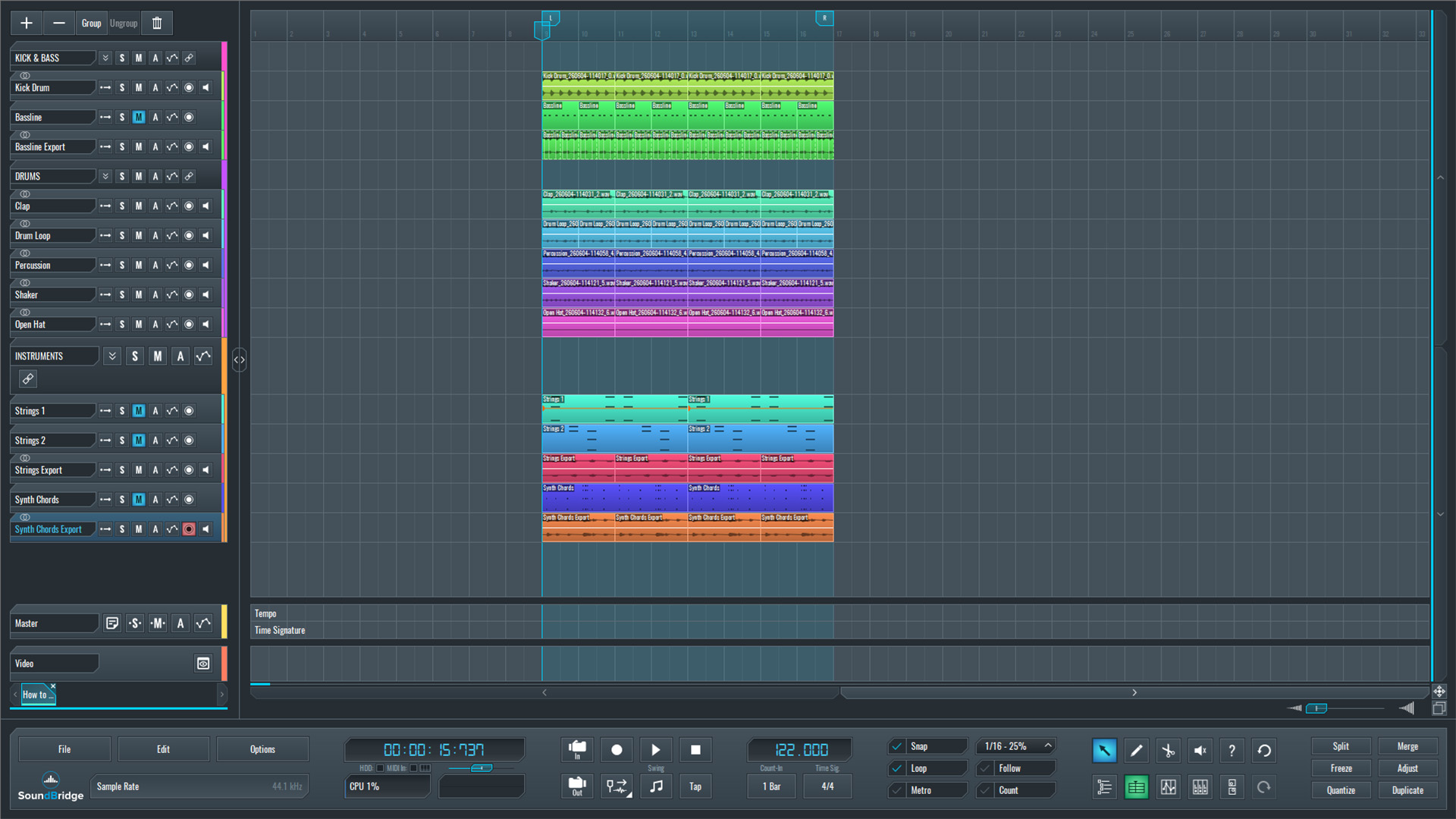The height and width of the screenshot is (819, 1456).
Task: Open the track list view icon
Action: 1104,787
